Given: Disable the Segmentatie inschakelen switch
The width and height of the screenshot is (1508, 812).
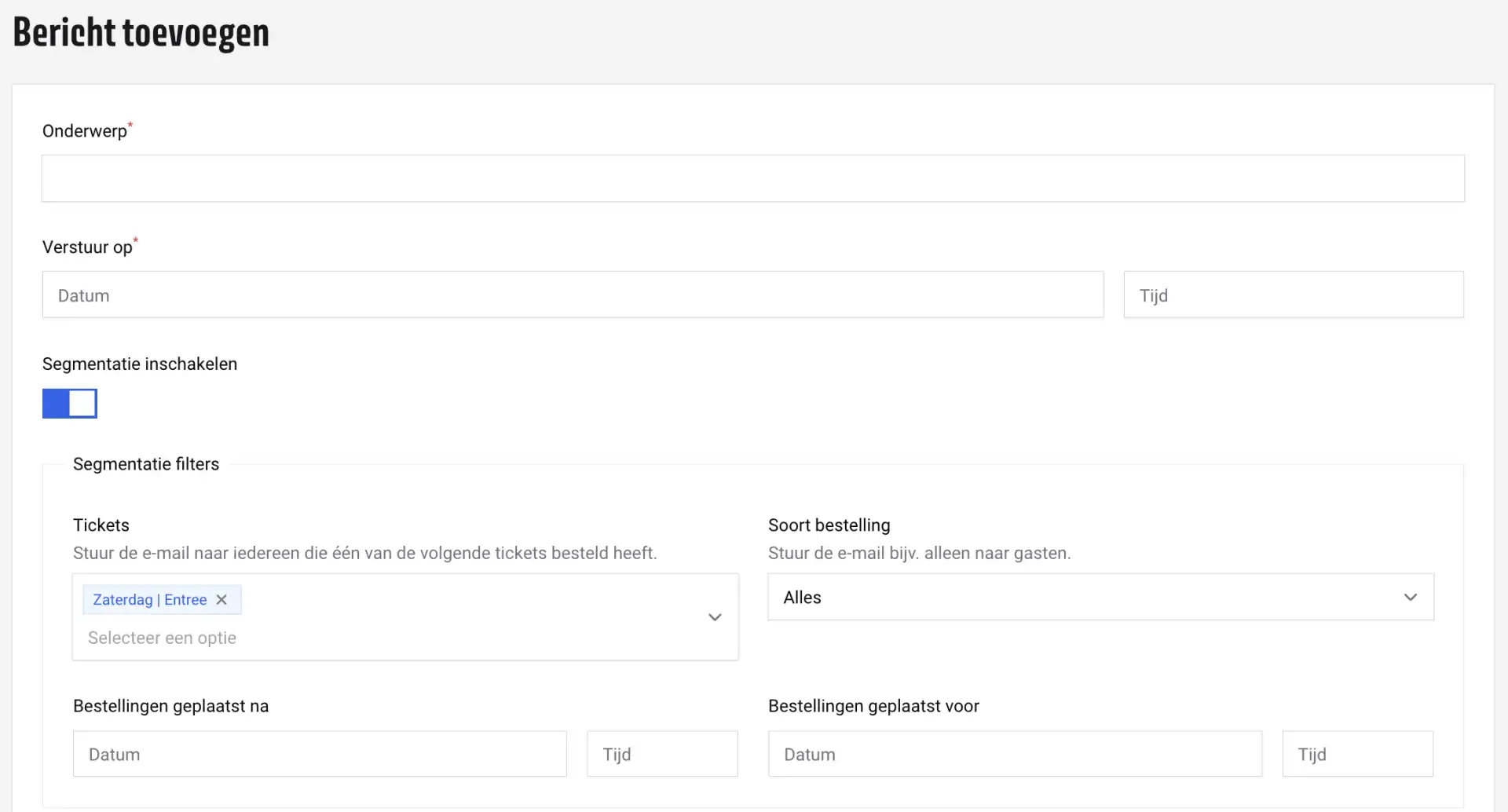Looking at the screenshot, I should click(x=70, y=404).
